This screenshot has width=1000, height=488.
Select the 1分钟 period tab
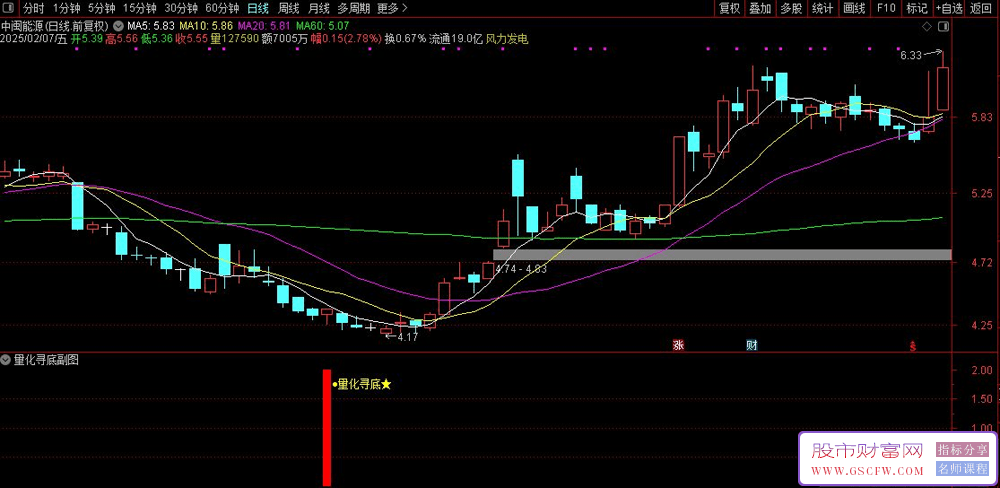click(66, 8)
